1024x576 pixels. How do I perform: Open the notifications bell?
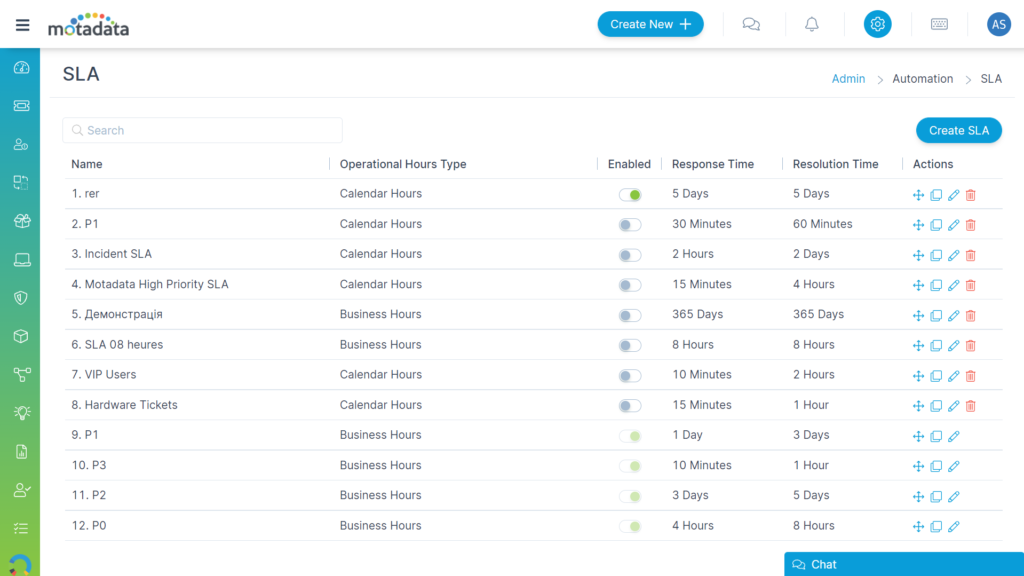pos(812,25)
